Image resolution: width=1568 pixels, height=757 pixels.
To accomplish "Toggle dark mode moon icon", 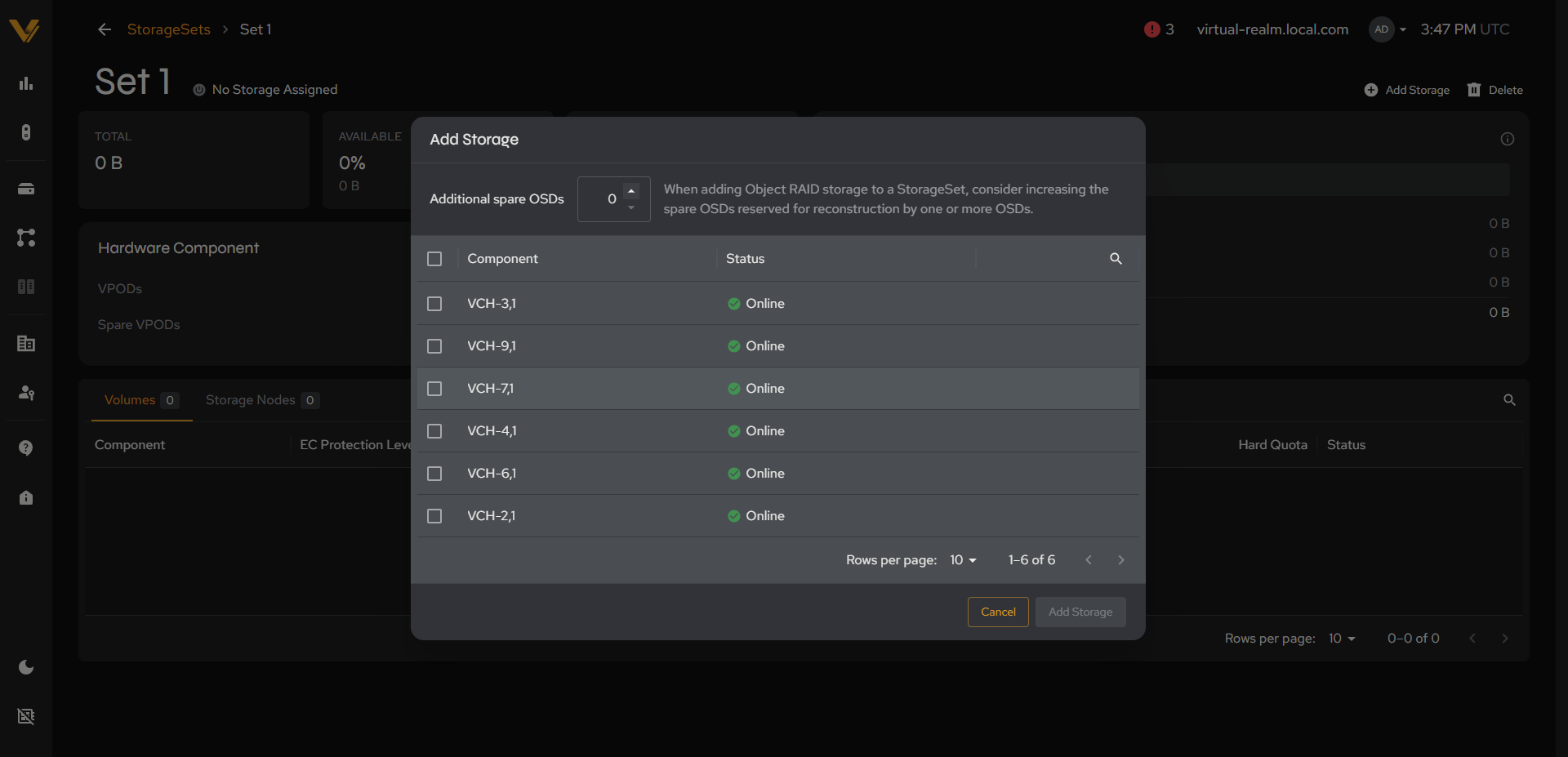I will 26,667.
